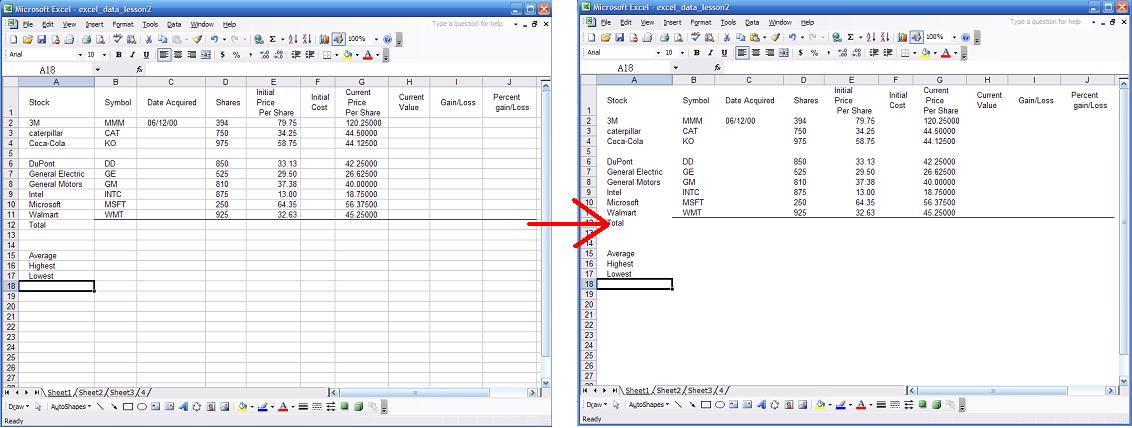Click horizontal scrollbar in left window
This screenshot has height=428, width=1132.
point(433,393)
